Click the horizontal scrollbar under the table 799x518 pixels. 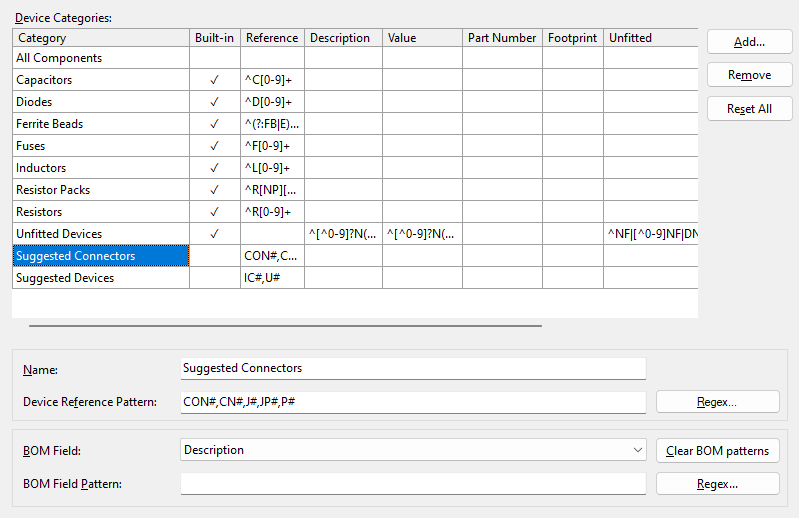[285, 325]
